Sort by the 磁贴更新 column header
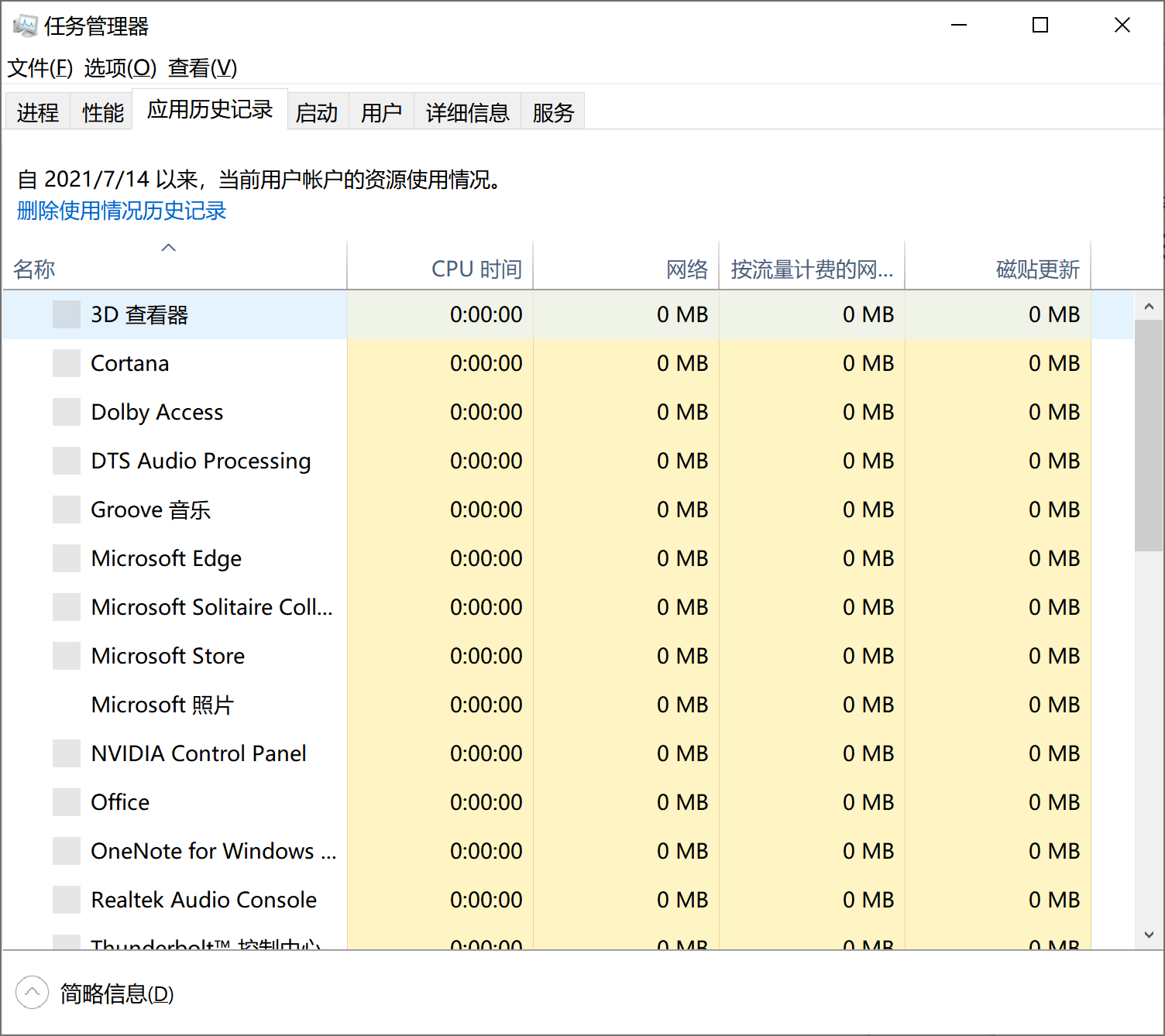 [998, 266]
